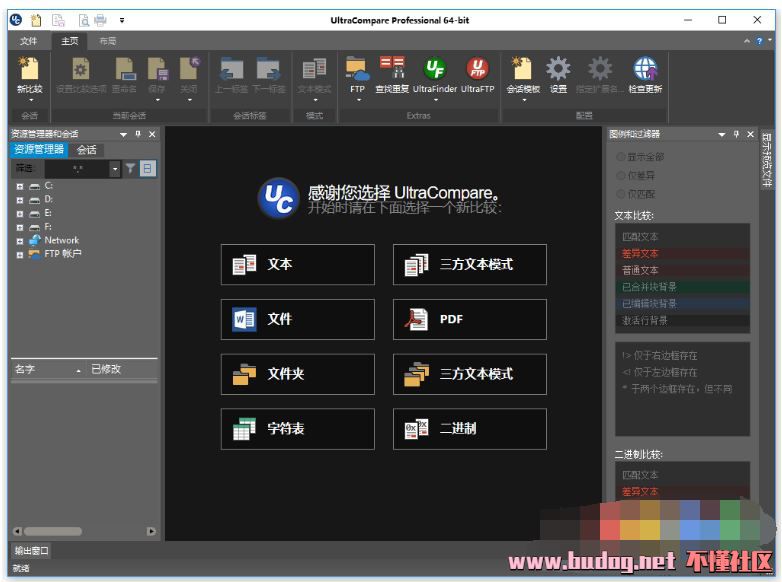Start a 文件夹 (Folder) comparison
This screenshot has width=782, height=582.
[x=298, y=374]
